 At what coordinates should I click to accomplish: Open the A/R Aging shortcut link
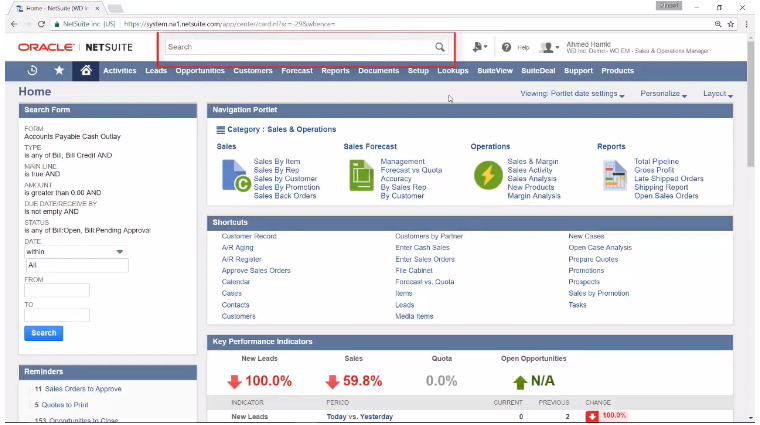(238, 248)
